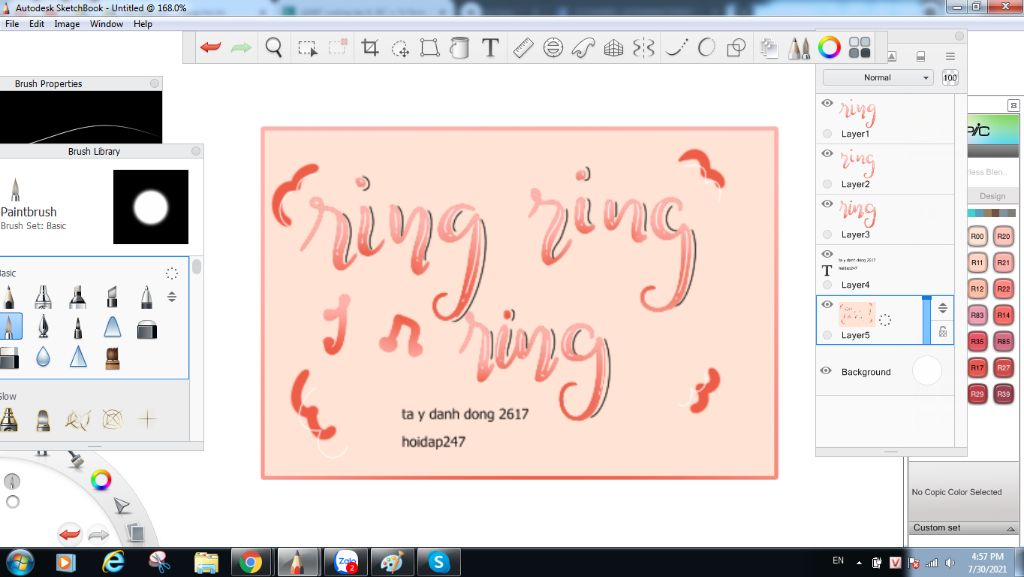Open the Edit menu
The width and height of the screenshot is (1024, 577).
(x=37, y=23)
